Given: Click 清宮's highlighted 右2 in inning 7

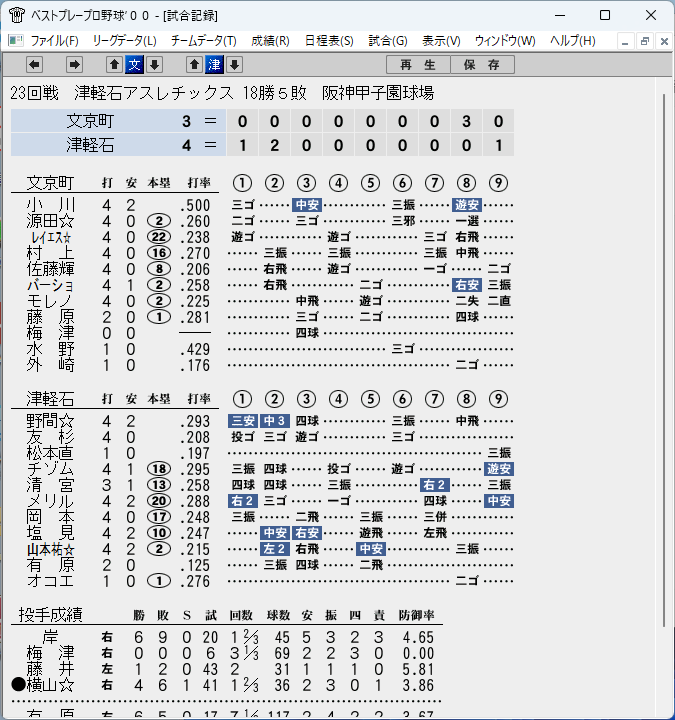Looking at the screenshot, I should pyautogui.click(x=434, y=485).
